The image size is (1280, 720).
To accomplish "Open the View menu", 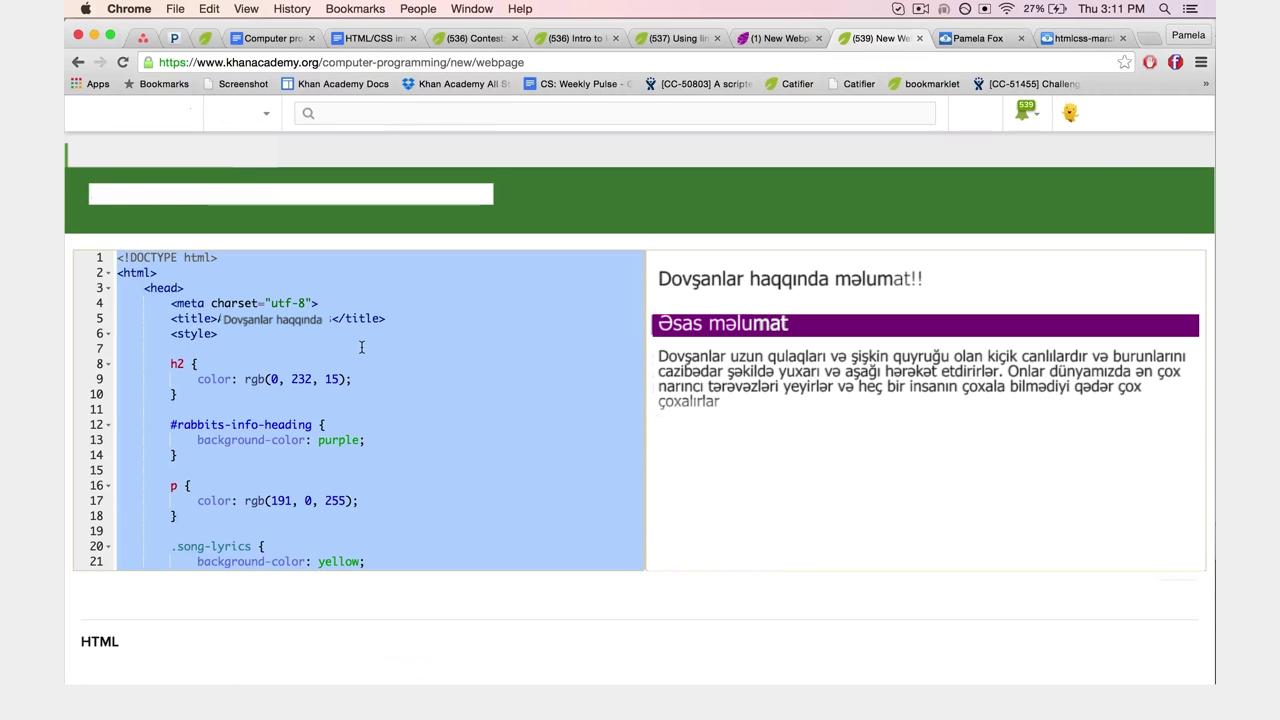I will point(246,9).
